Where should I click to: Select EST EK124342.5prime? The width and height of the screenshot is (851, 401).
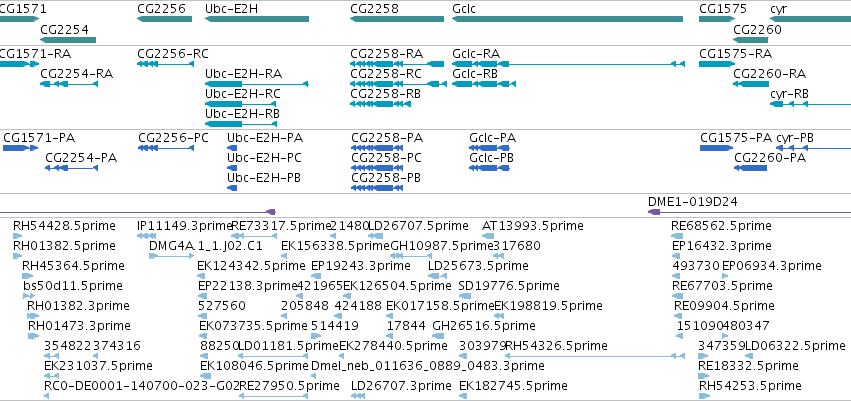(201, 276)
